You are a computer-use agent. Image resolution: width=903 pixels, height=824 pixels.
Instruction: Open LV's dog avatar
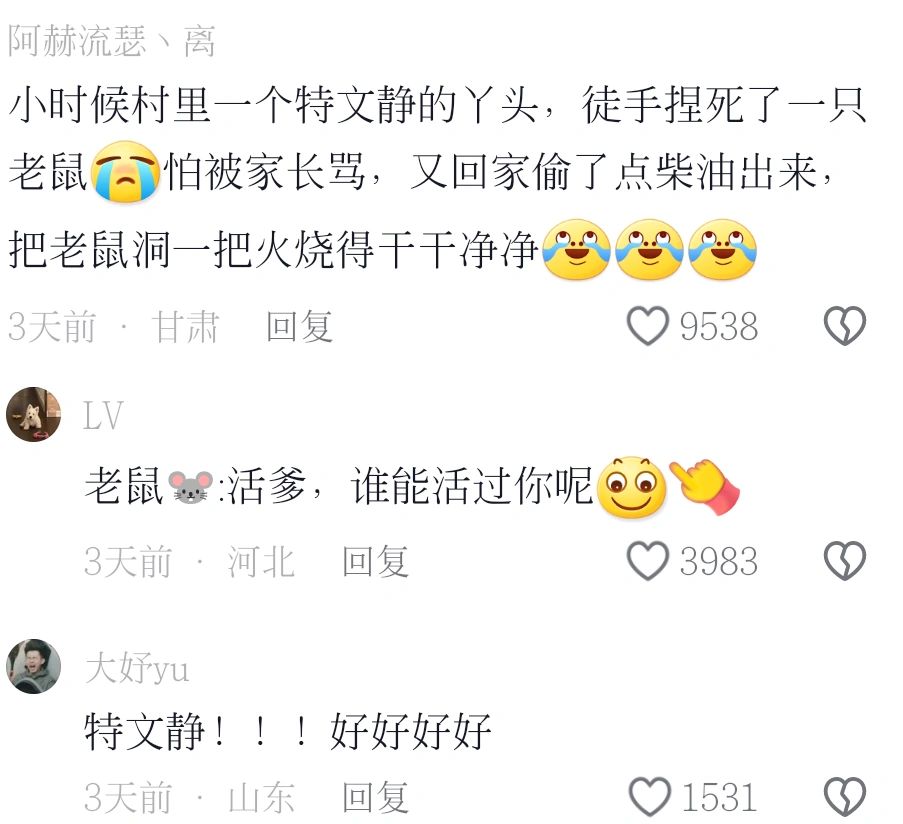pyautogui.click(x=33, y=415)
